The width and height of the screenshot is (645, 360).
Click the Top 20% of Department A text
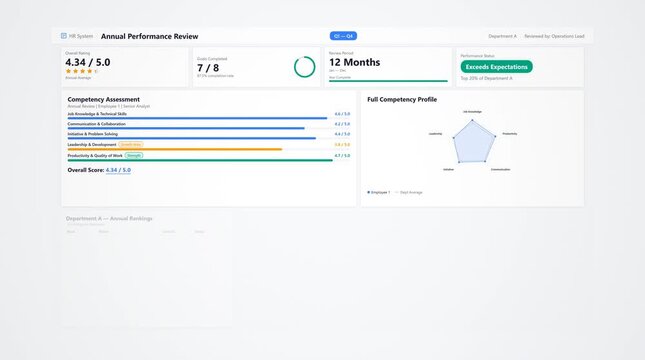click(487, 78)
